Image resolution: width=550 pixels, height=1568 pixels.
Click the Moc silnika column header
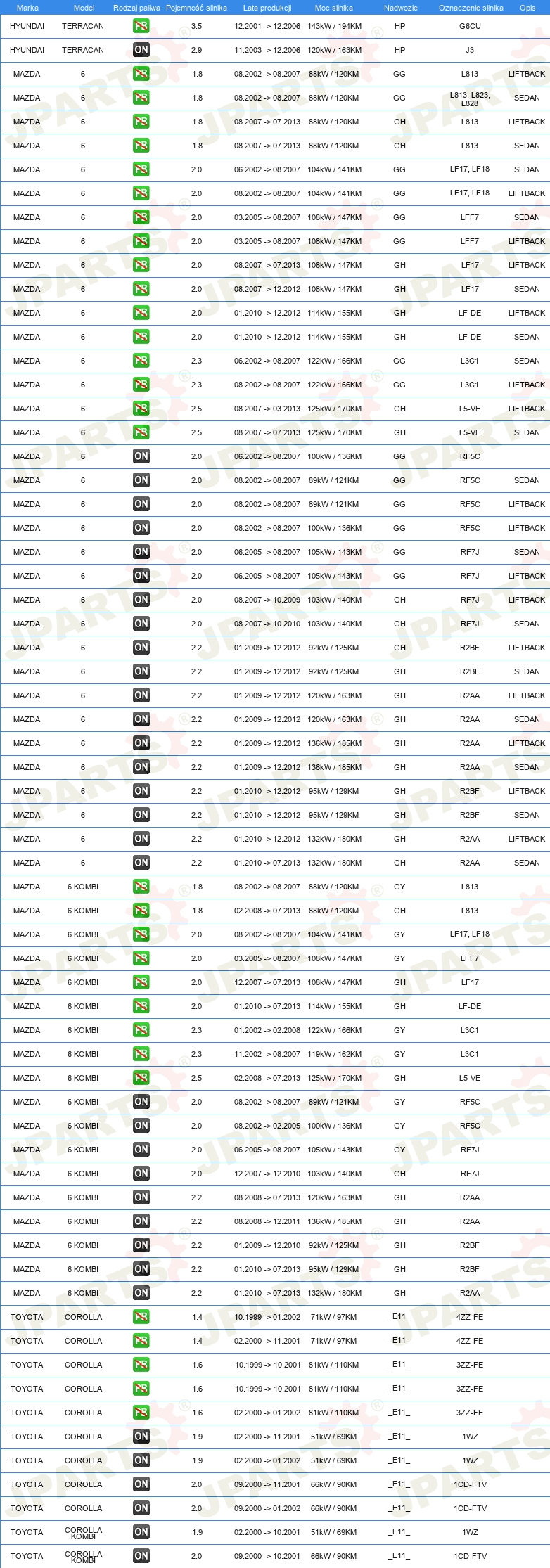point(334,8)
